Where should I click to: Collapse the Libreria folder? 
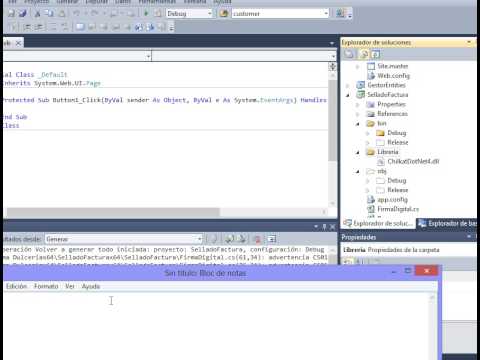pos(358,152)
